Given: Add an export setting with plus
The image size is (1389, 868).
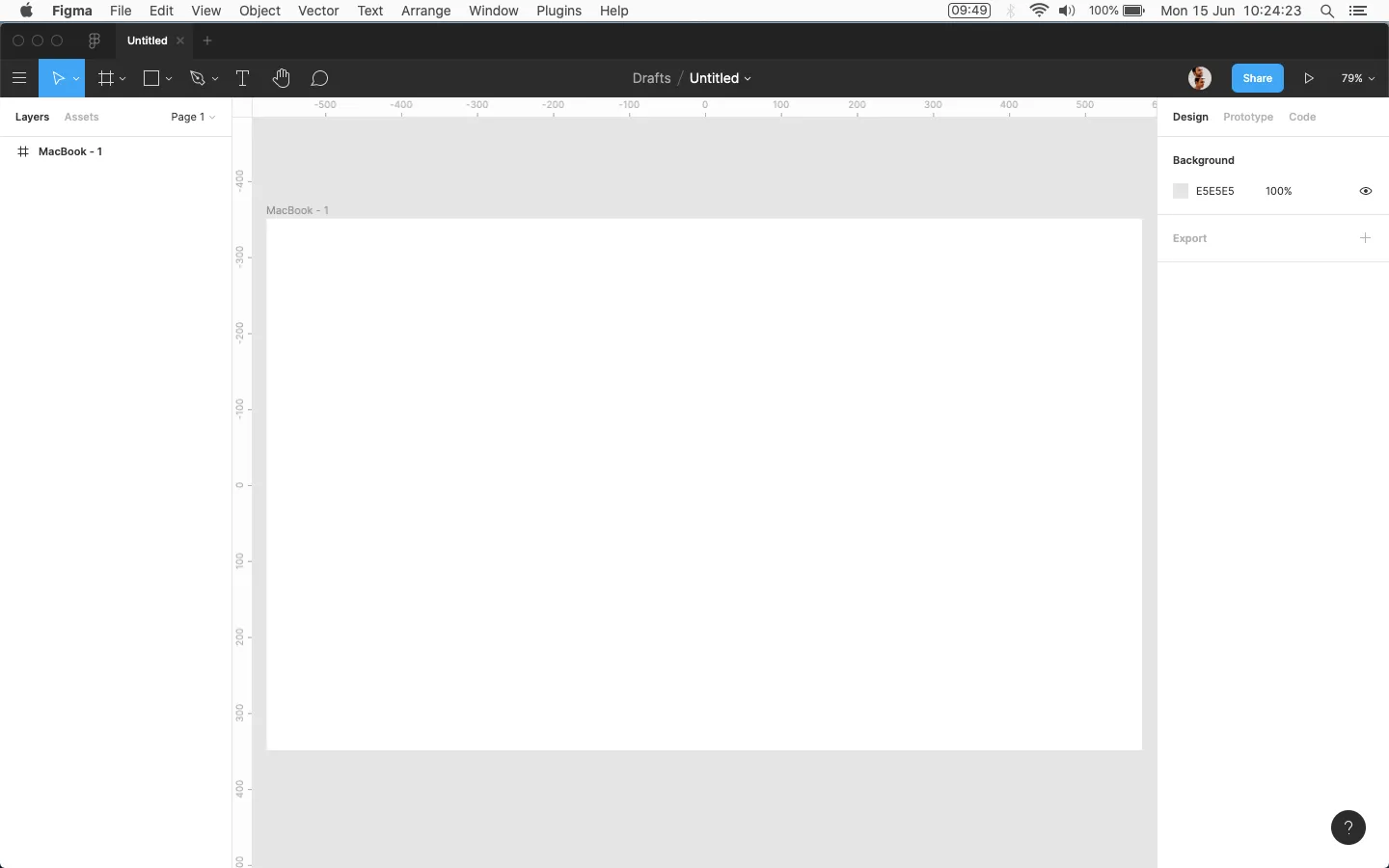Looking at the screenshot, I should click(1366, 238).
